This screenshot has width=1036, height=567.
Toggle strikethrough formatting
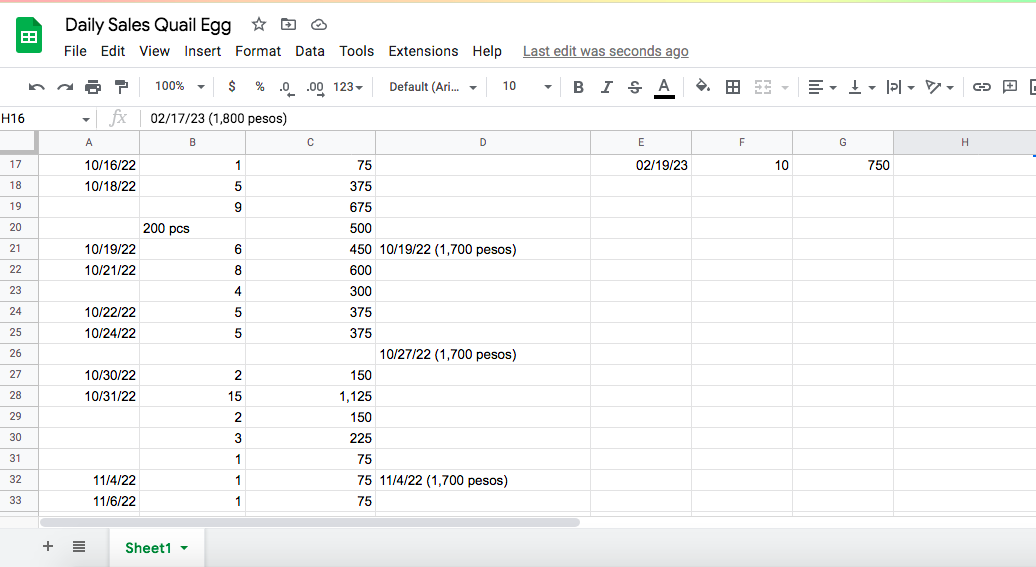(x=635, y=87)
